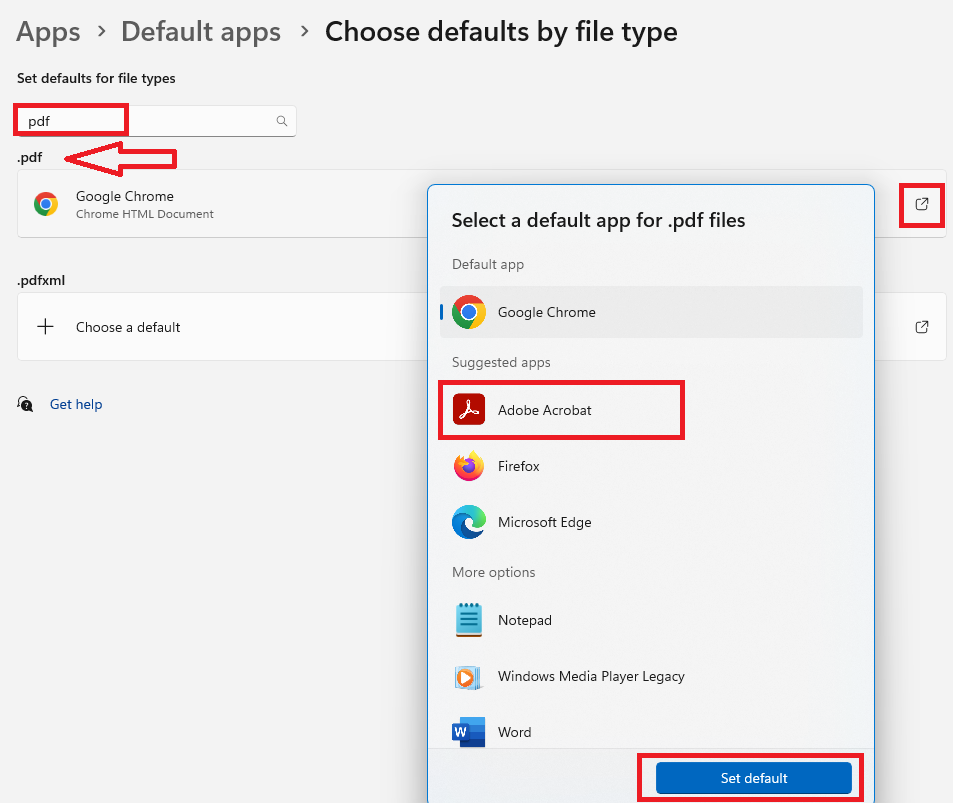Click the Word icon
The height and width of the screenshot is (803, 953).
point(469,732)
